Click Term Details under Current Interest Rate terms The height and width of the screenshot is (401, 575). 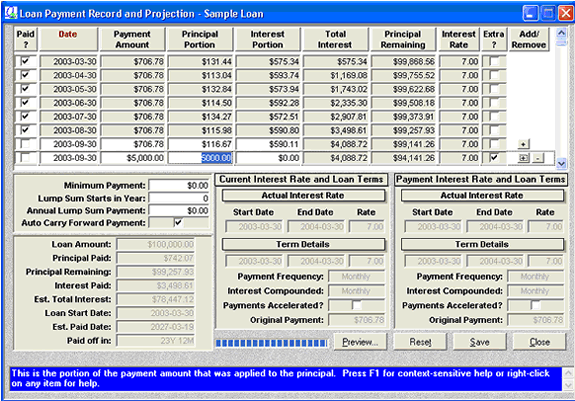click(303, 244)
